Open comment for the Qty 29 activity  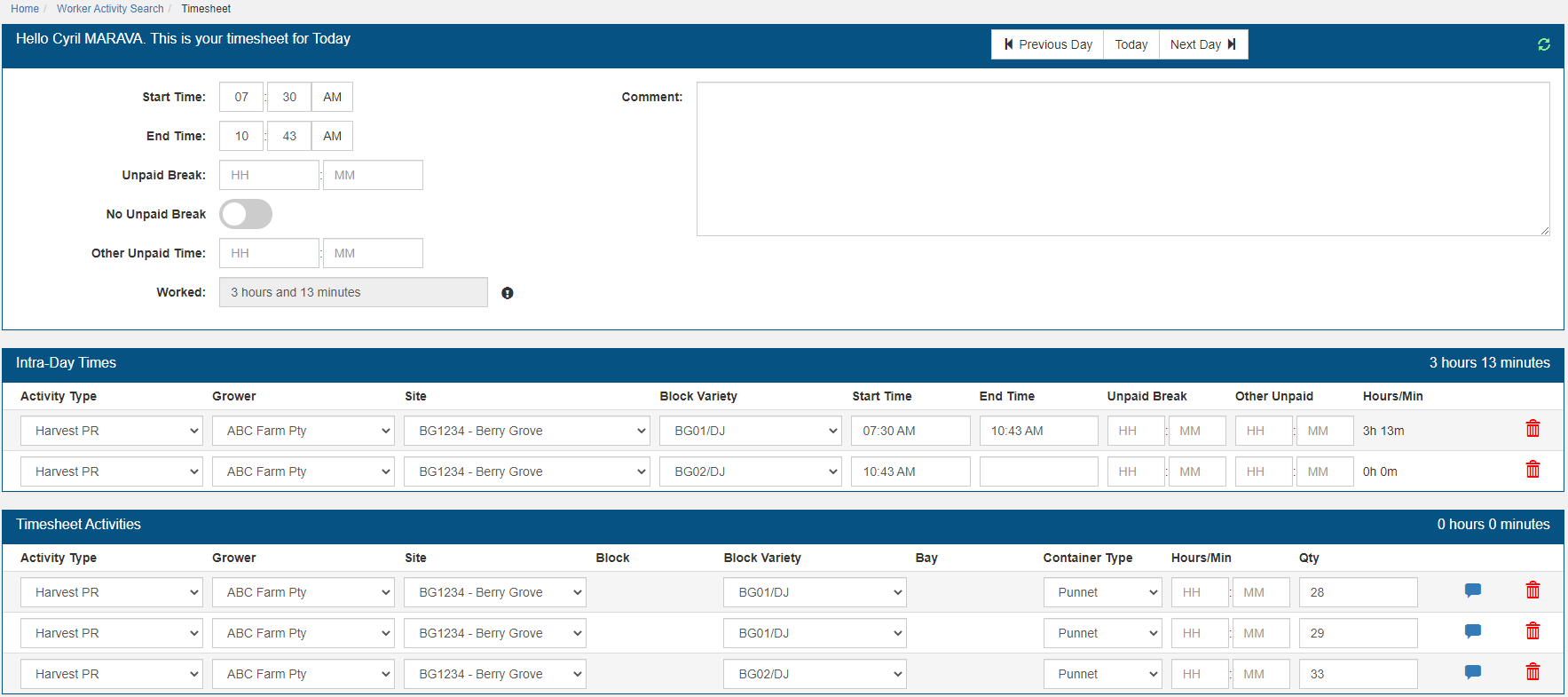coord(1472,631)
